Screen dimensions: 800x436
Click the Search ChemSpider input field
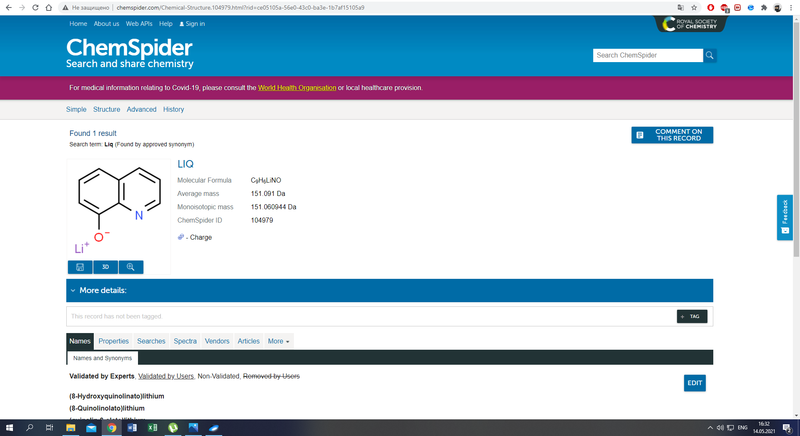point(647,55)
